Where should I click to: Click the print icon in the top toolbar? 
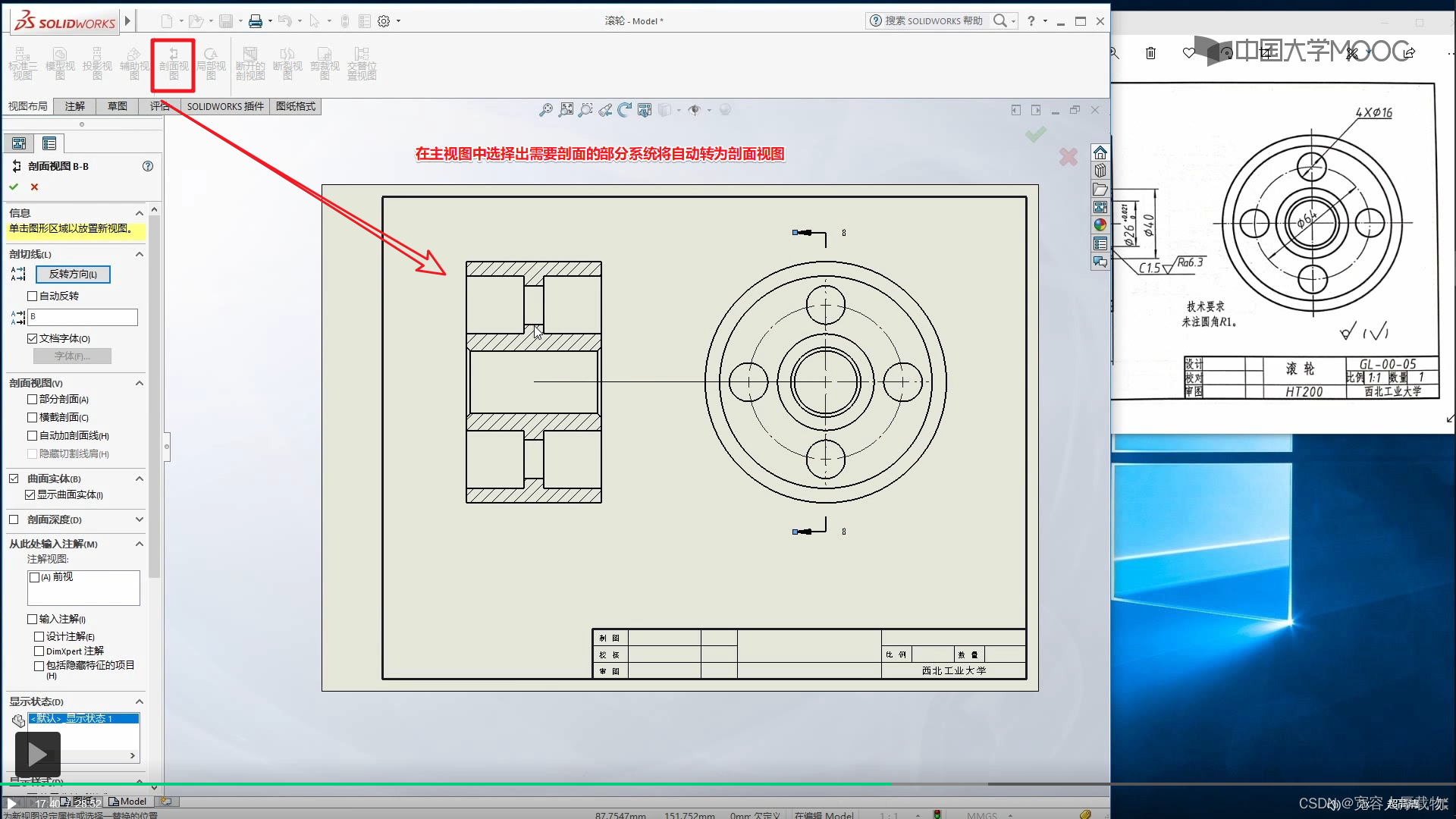pyautogui.click(x=256, y=21)
